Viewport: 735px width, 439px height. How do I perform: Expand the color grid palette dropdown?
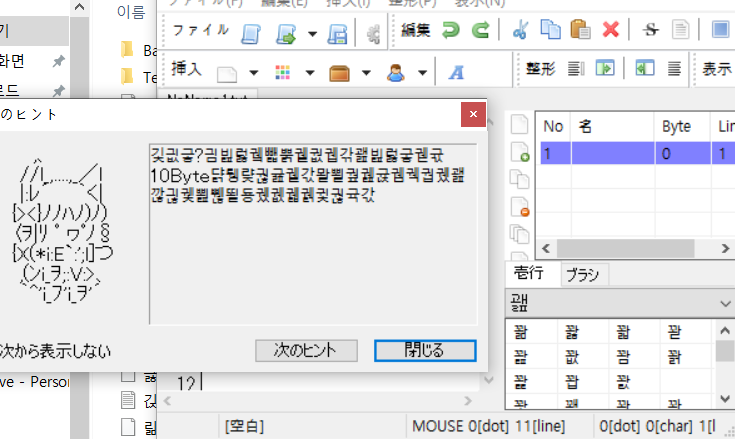coord(309,73)
